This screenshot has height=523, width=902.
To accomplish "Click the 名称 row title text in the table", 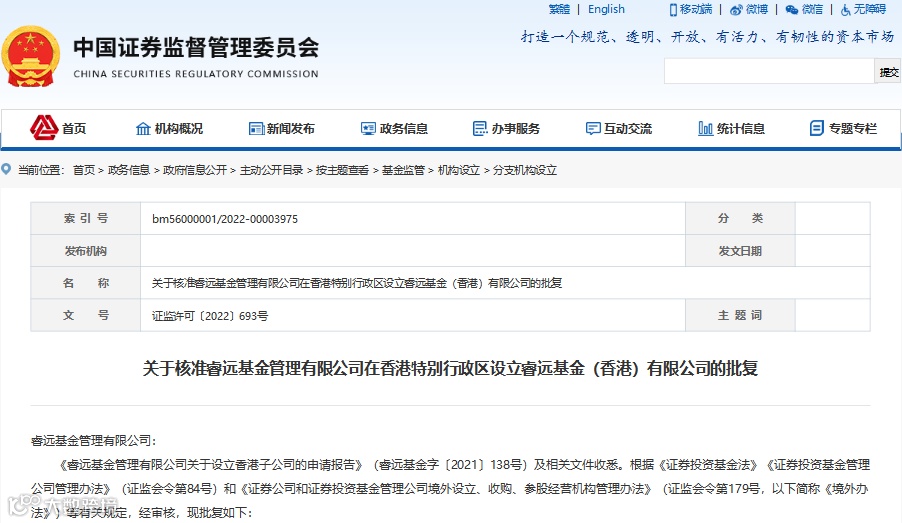I will click(357, 283).
